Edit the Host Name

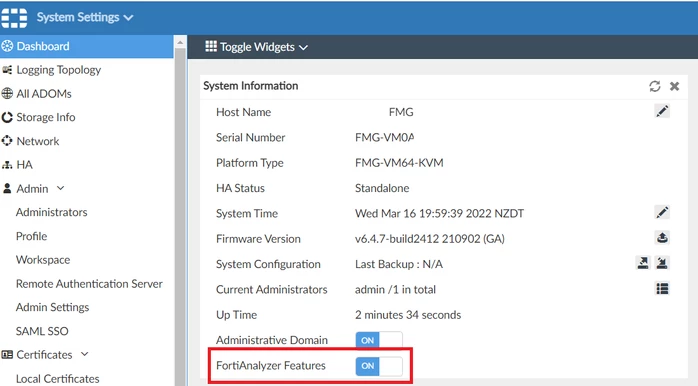(662, 111)
